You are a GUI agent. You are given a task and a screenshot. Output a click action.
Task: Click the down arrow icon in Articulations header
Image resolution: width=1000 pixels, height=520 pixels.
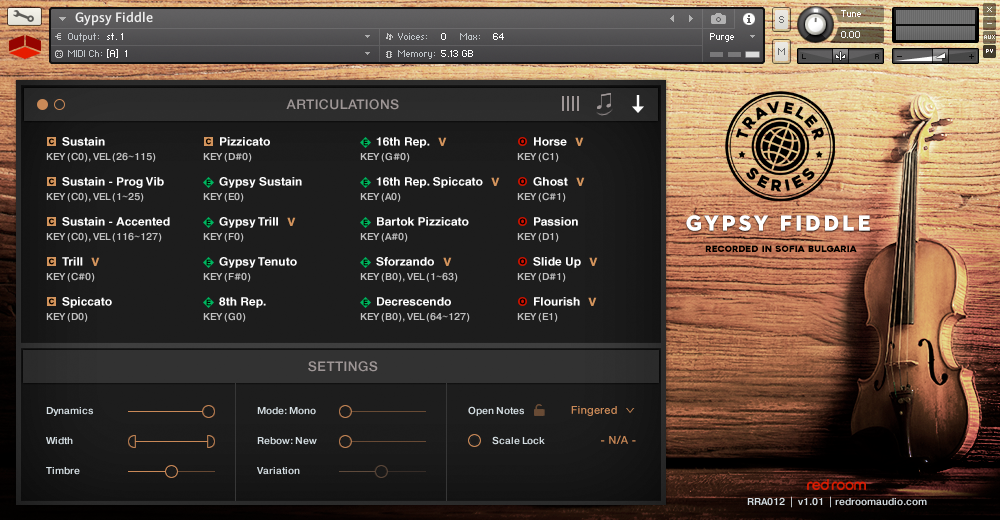(638, 104)
